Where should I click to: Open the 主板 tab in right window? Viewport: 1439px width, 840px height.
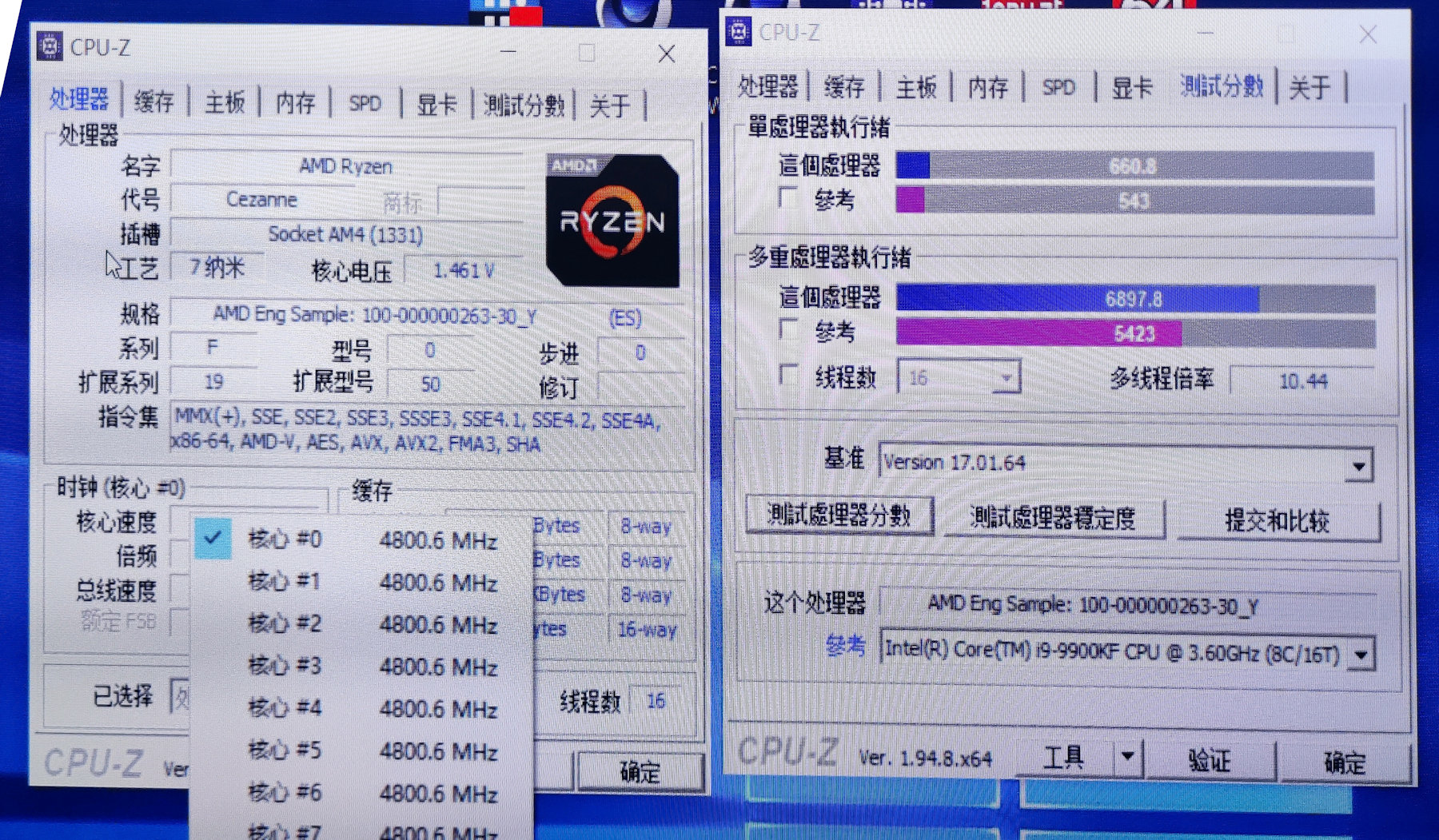[x=916, y=86]
